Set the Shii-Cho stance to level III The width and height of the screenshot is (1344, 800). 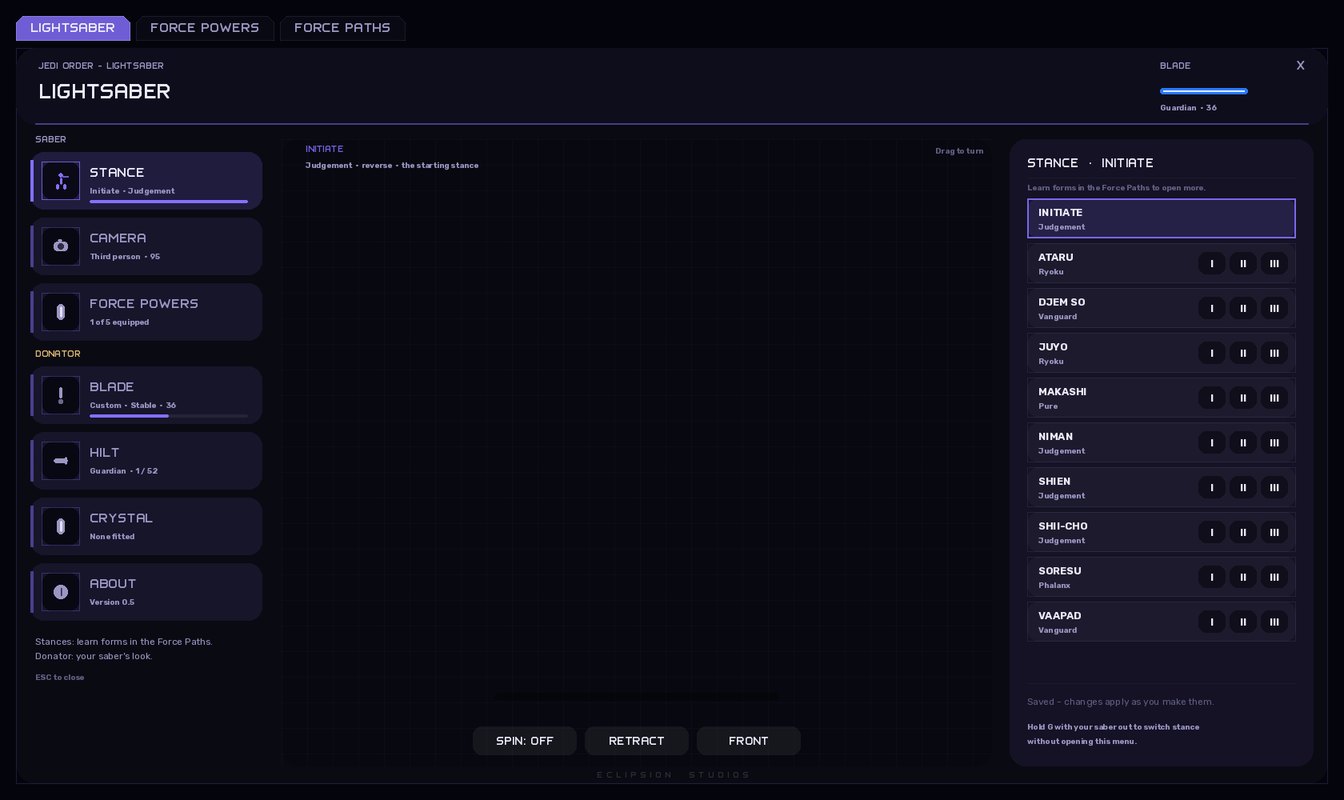coord(1274,532)
